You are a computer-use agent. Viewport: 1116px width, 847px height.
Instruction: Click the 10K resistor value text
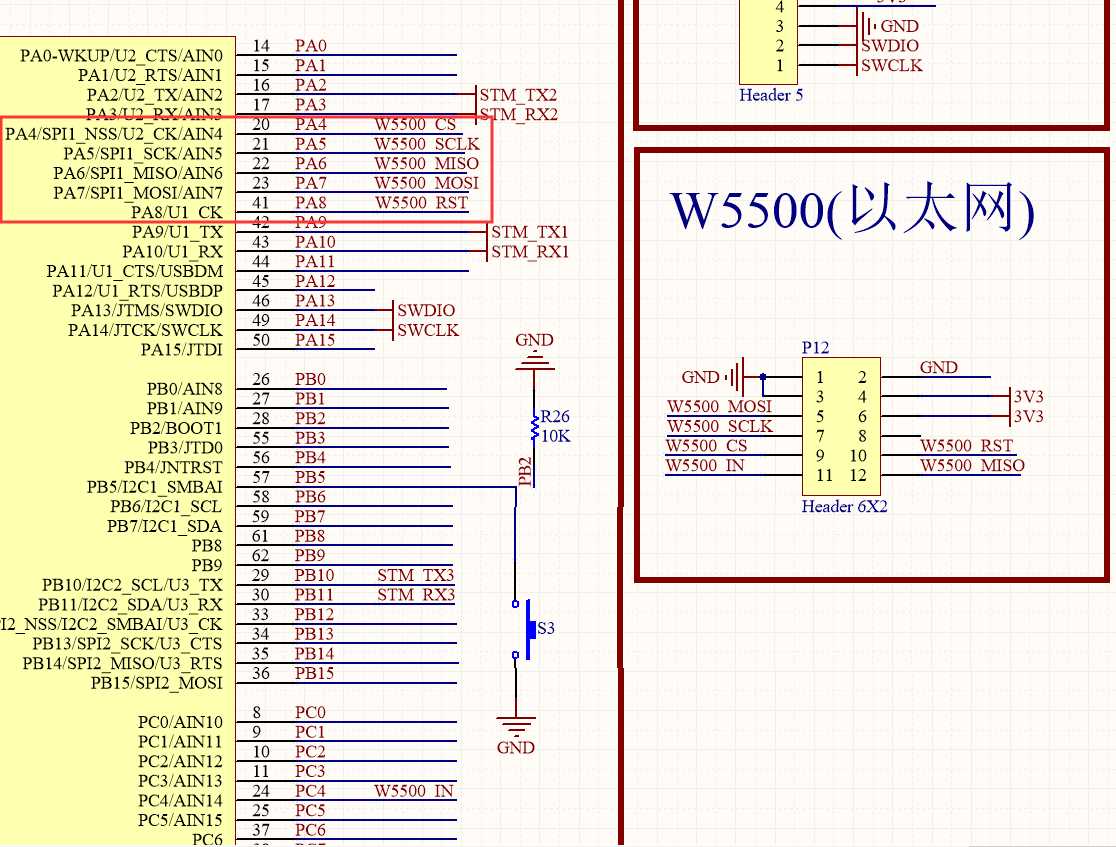pos(556,436)
